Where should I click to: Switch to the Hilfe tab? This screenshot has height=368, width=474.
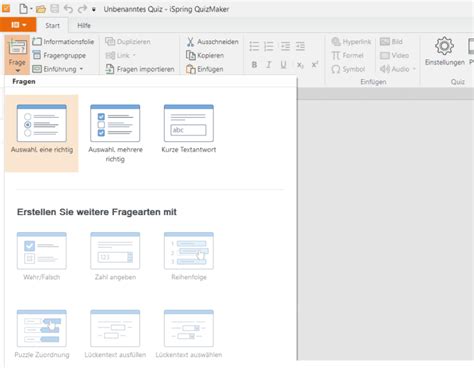tap(84, 25)
